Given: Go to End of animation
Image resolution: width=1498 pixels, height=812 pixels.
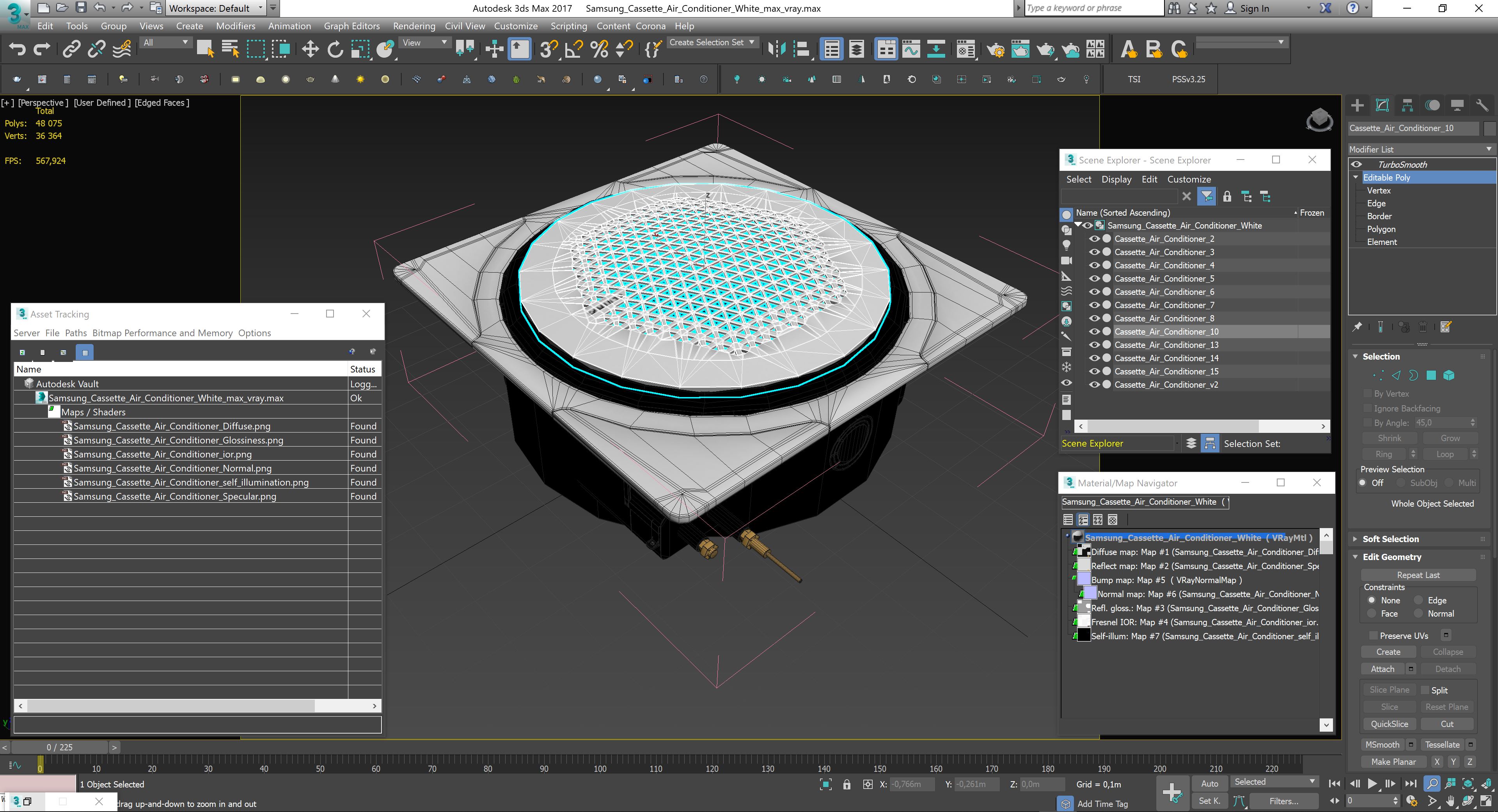Looking at the screenshot, I should tap(1410, 784).
